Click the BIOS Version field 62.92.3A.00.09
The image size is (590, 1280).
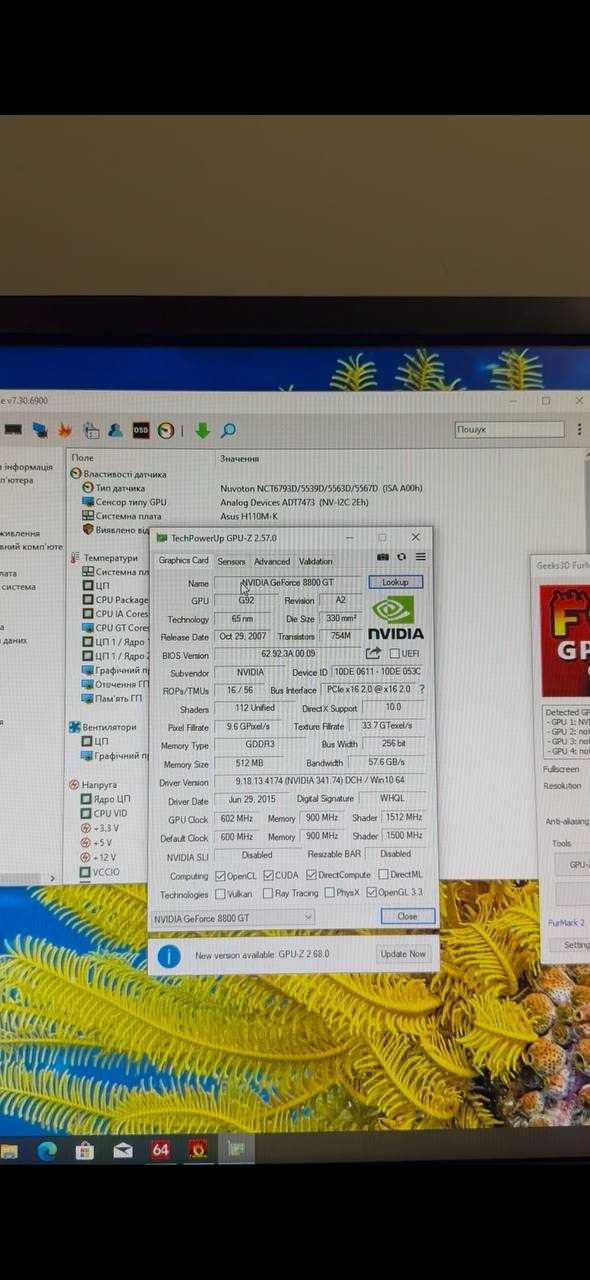(x=288, y=655)
